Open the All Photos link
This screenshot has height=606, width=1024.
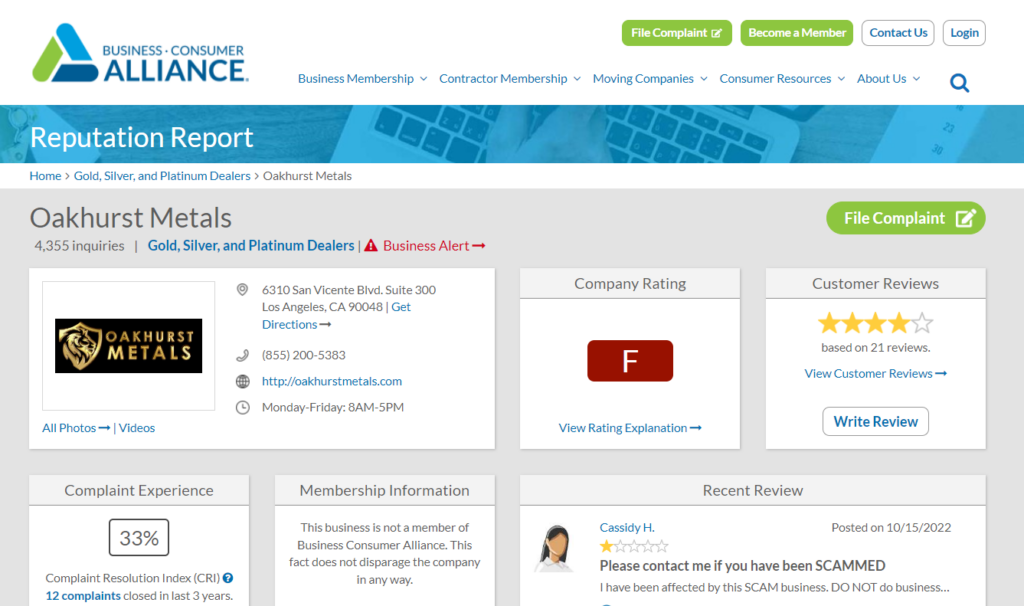click(x=76, y=428)
